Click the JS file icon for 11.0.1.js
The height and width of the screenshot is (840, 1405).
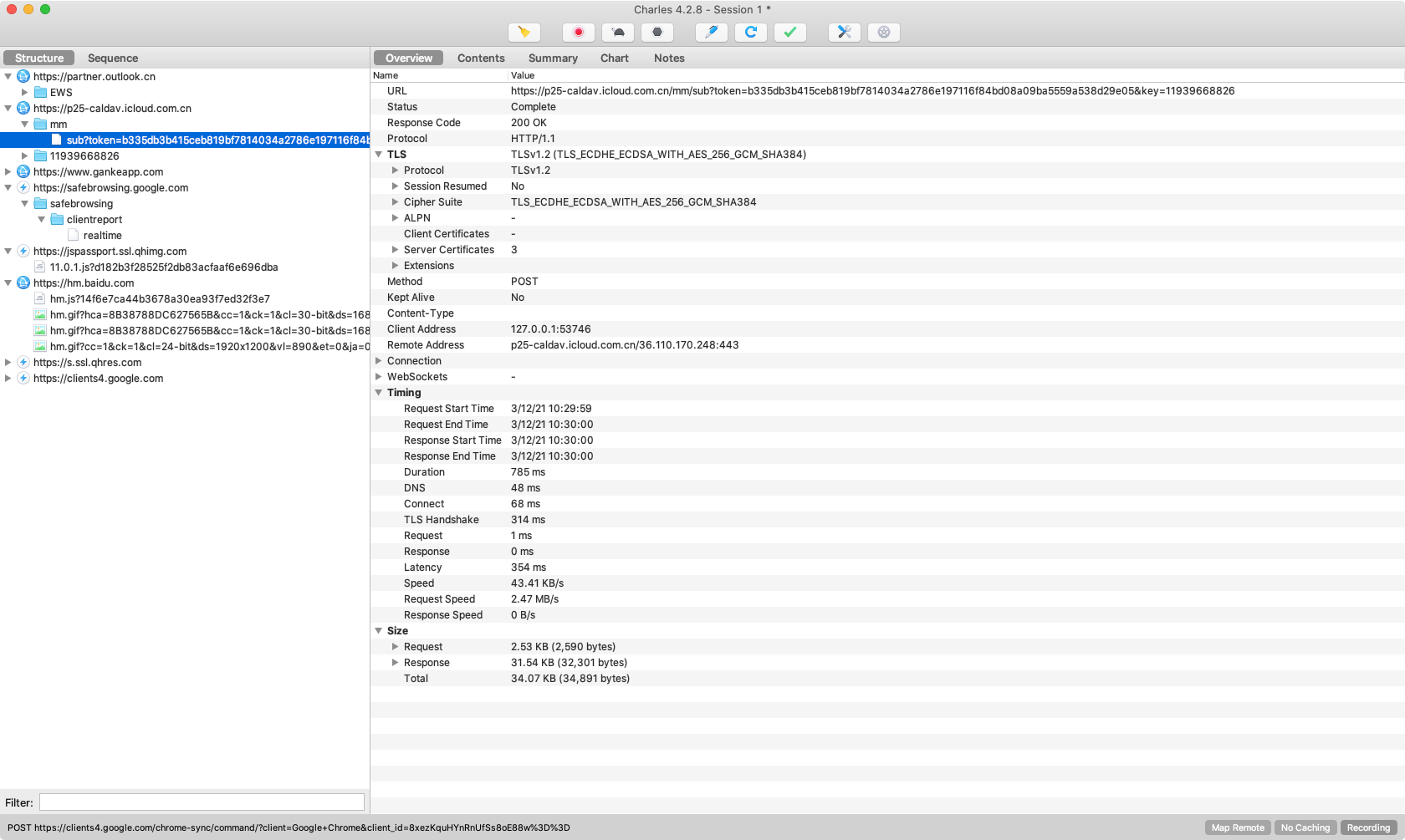[39, 267]
